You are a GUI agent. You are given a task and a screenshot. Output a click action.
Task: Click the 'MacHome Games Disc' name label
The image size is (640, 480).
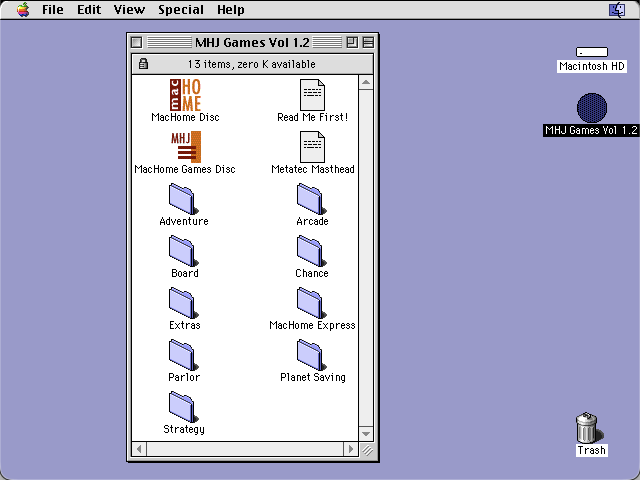tap(185, 169)
